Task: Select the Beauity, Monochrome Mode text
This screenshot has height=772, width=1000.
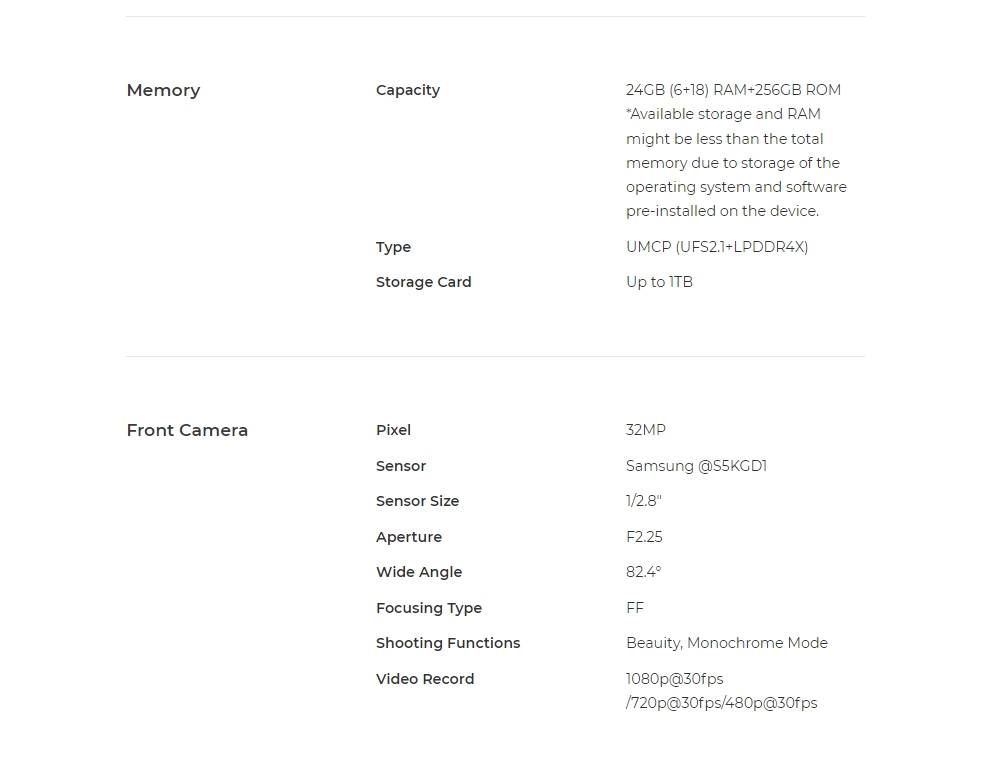Action: click(x=726, y=643)
